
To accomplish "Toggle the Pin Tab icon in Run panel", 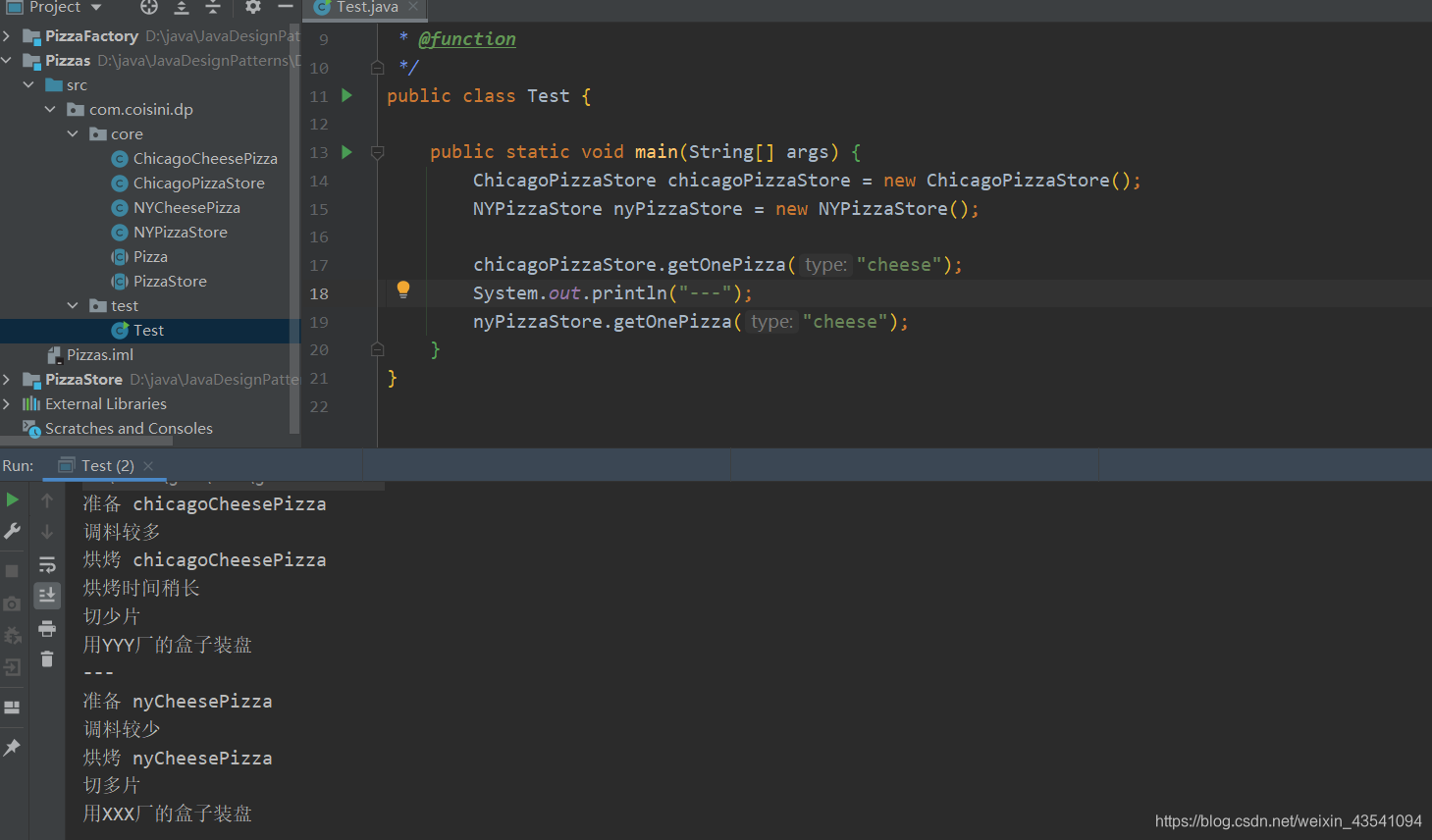I will tap(12, 748).
